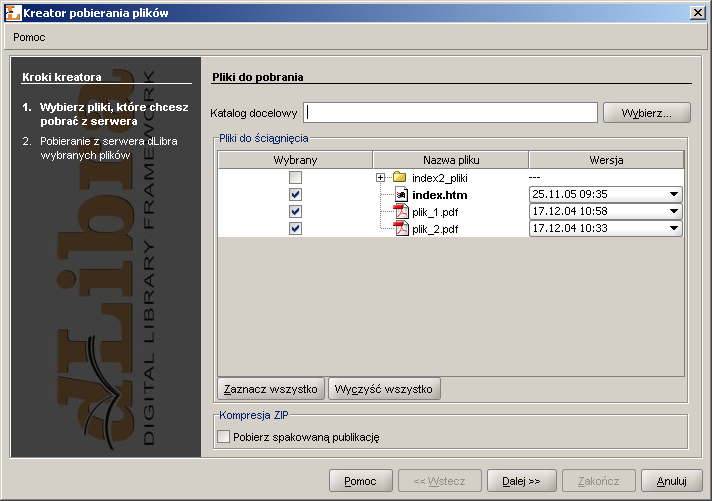Open the Pomoc menu in menu bar
This screenshot has width=712, height=501.
29,37
